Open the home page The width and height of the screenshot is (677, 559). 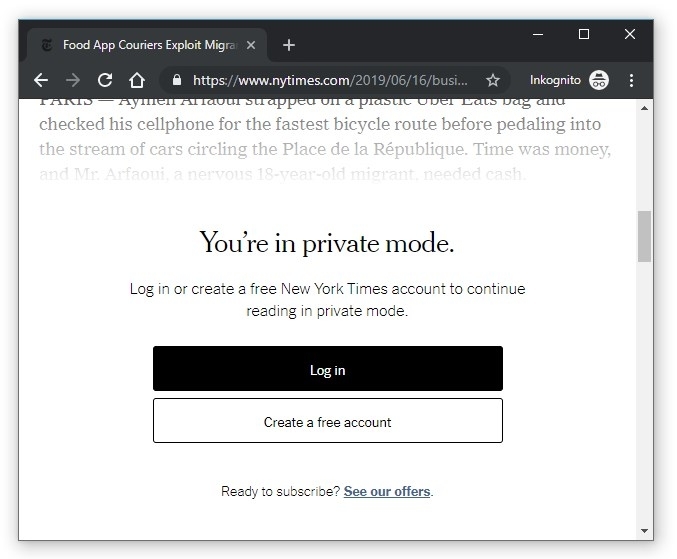(137, 80)
